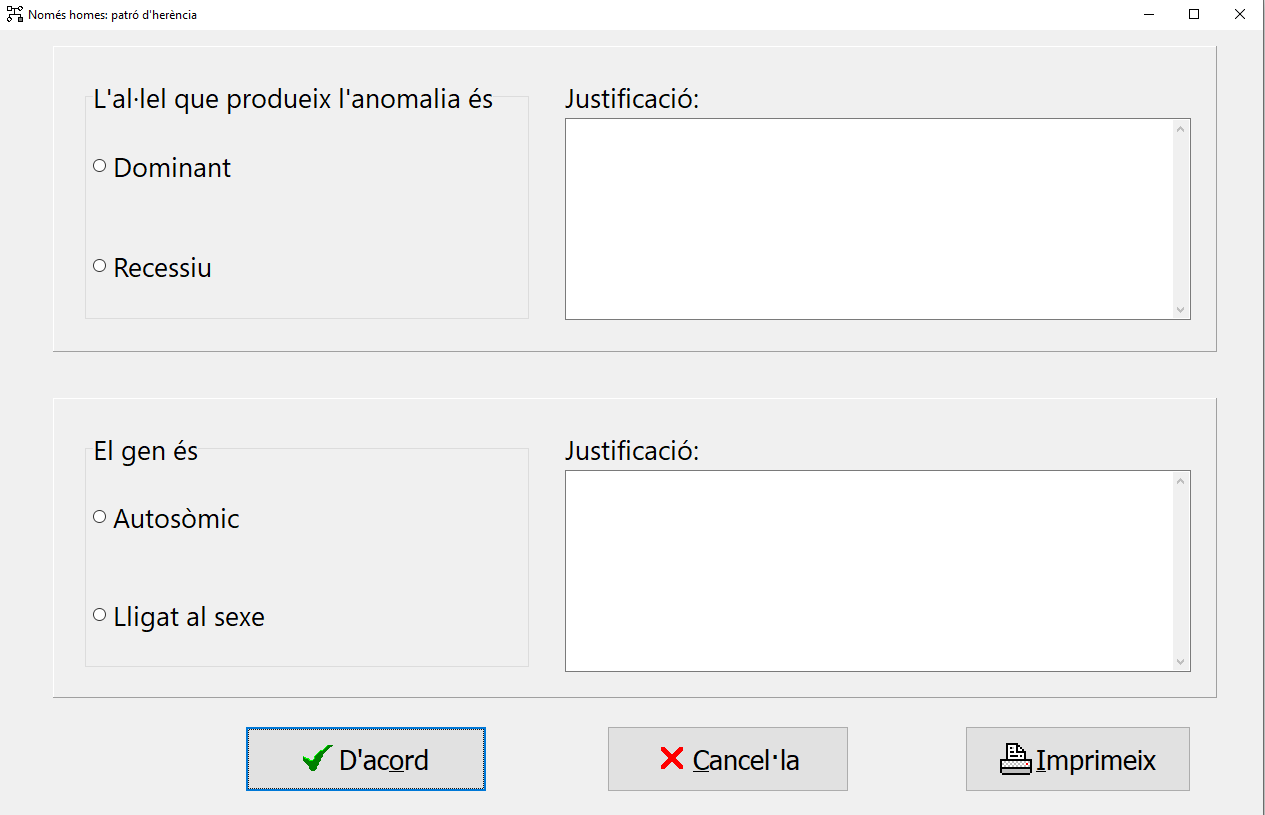Focus the allele justification text box
Screen dimensions: 1265x815
coord(869,219)
